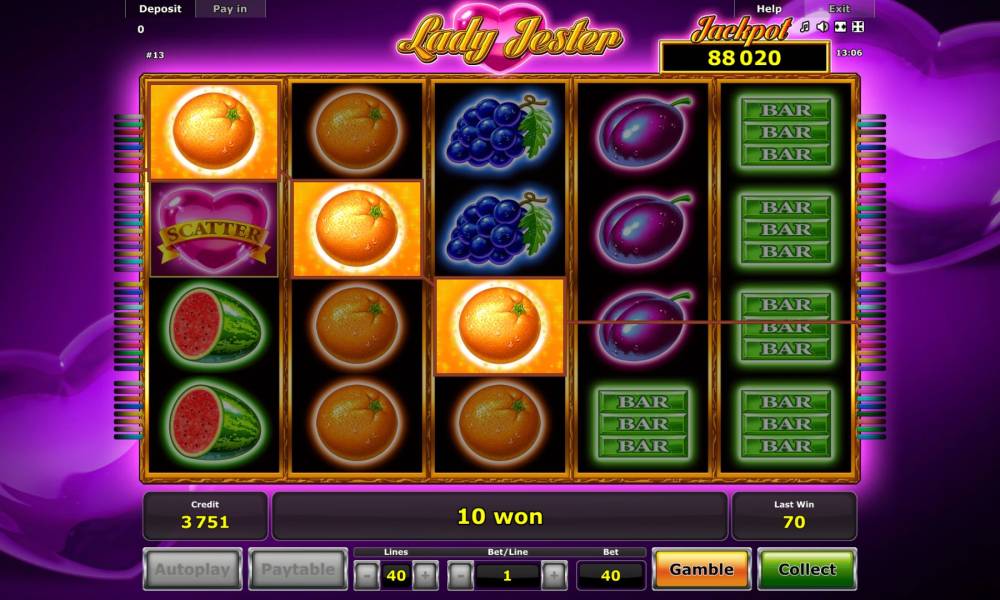The width and height of the screenshot is (1000, 600).
Task: Open the Paytable
Action: tap(298, 569)
